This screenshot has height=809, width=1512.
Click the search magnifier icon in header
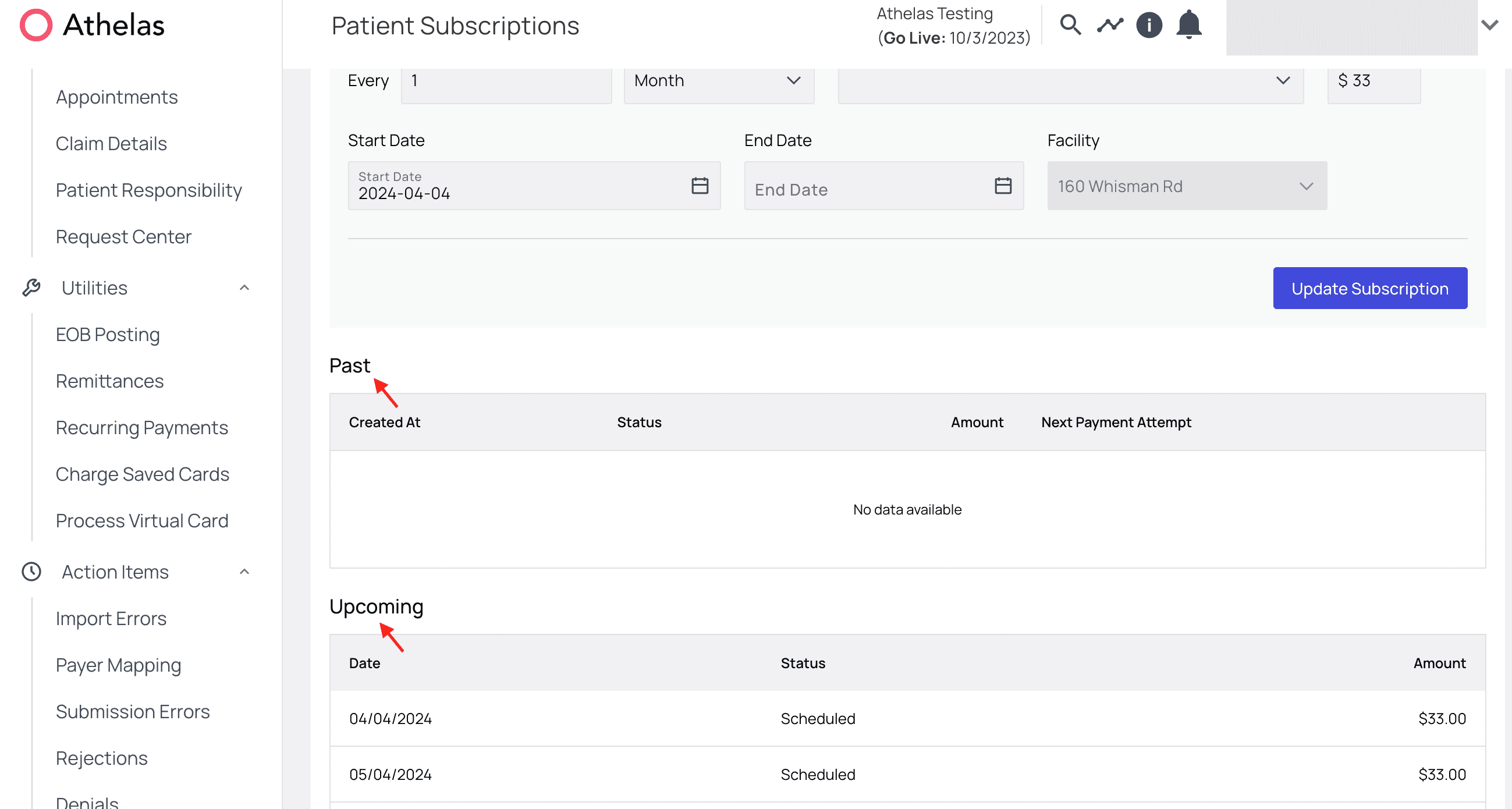[1071, 25]
